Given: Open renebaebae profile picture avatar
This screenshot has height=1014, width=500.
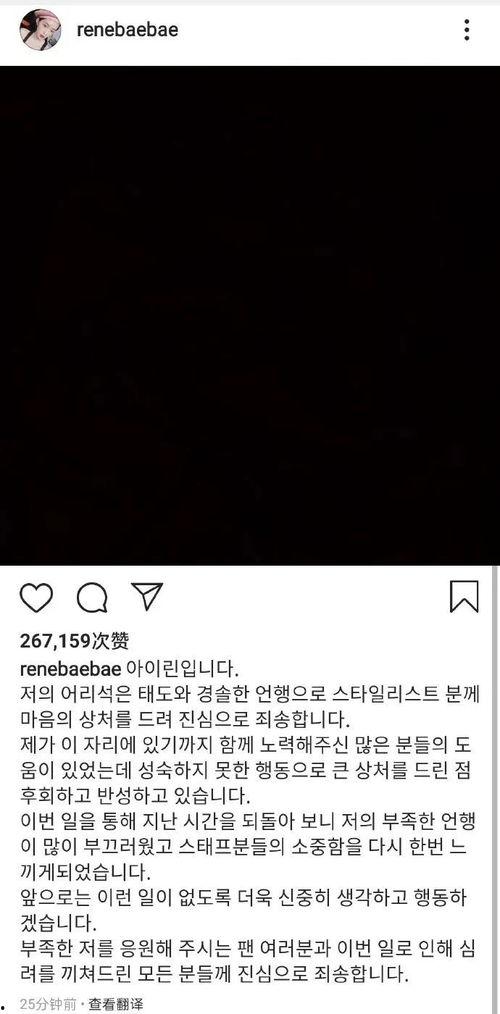Looking at the screenshot, I should 41,30.
